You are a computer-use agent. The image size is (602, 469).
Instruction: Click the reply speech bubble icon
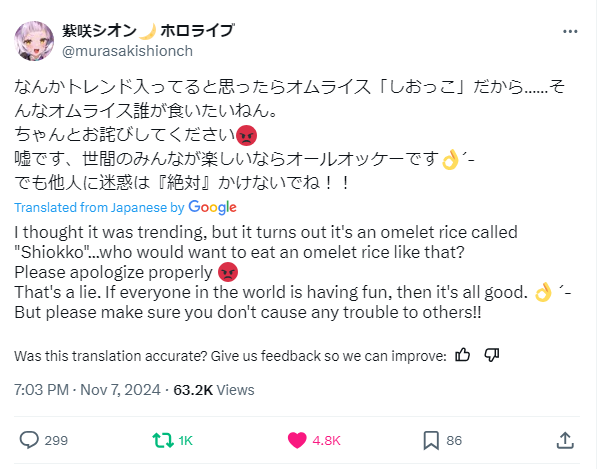coord(30,439)
